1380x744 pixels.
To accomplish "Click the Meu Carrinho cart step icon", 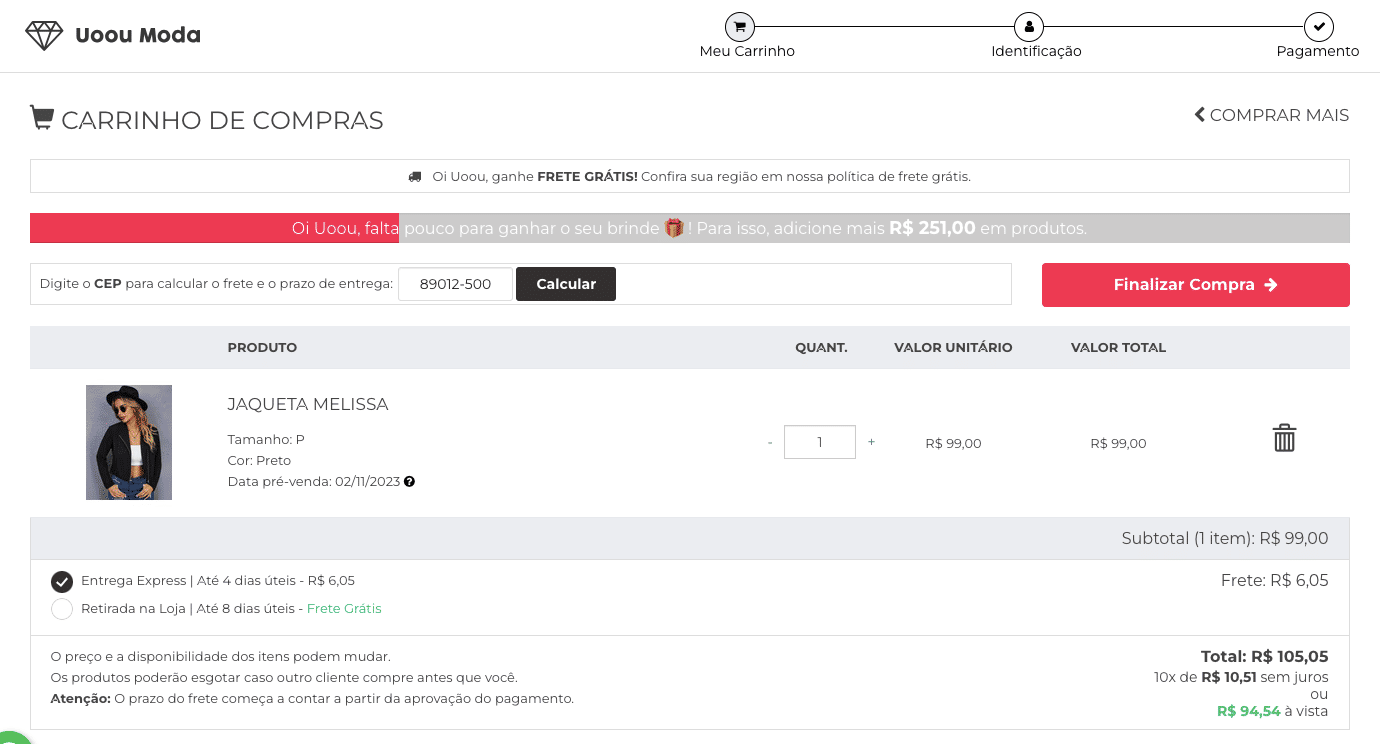I will 739,27.
